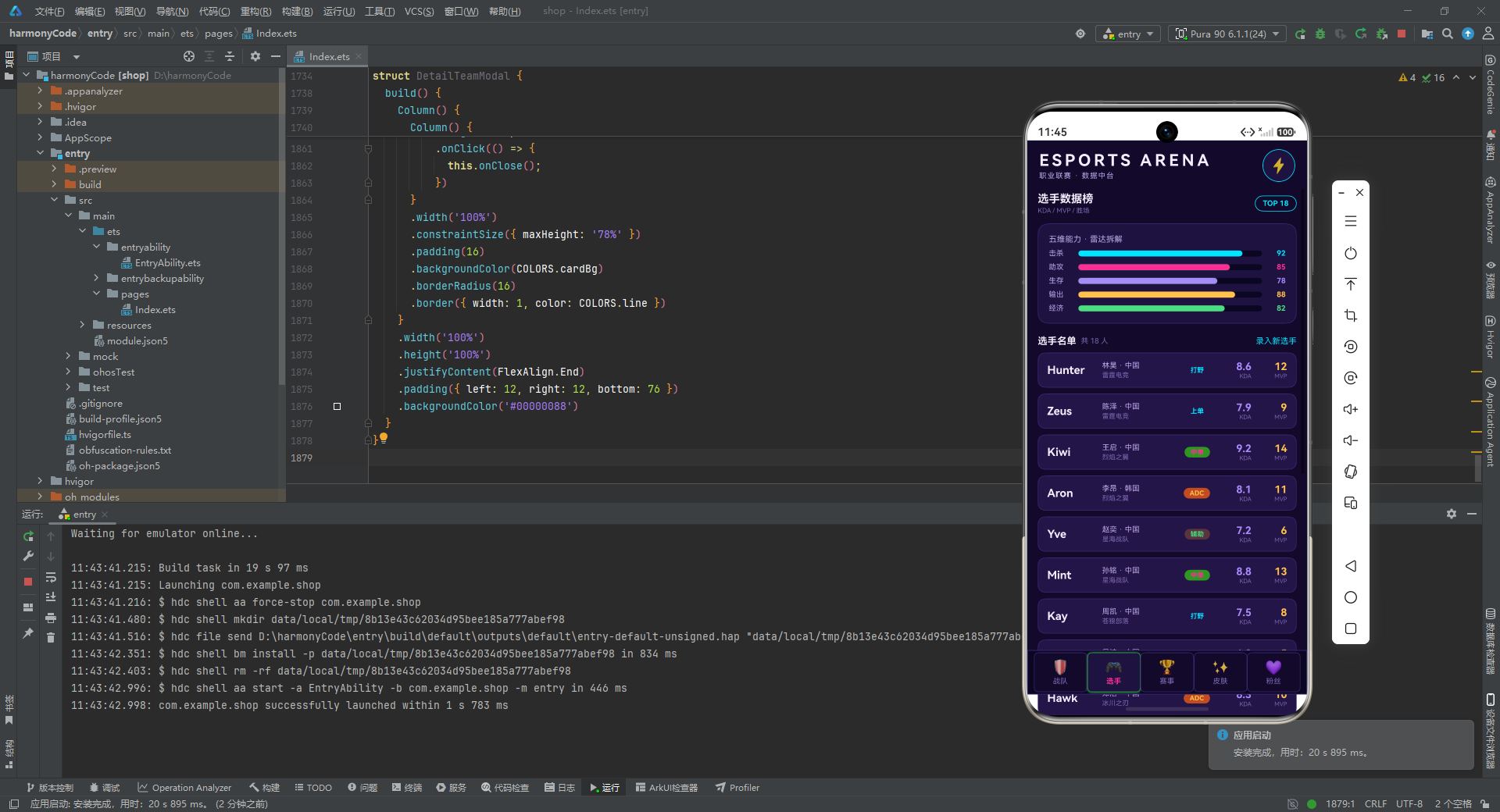Locate the opened file in the project tree
The height and width of the screenshot is (812, 1500).
click(x=189, y=56)
